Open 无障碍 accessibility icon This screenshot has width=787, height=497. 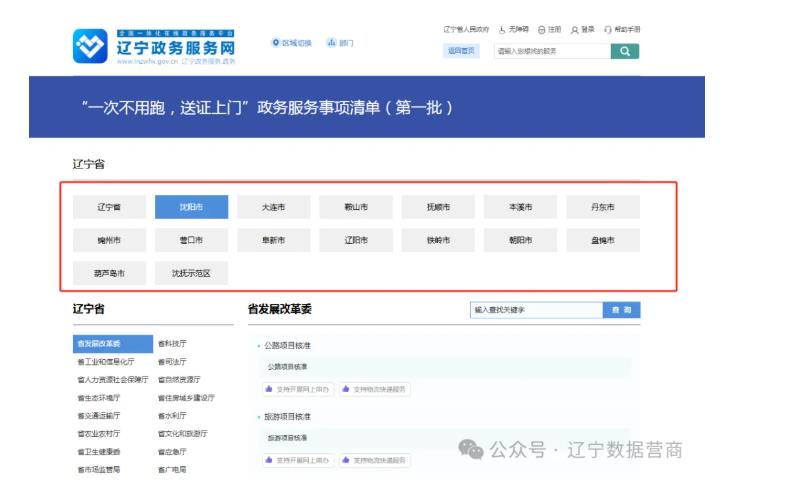point(502,30)
